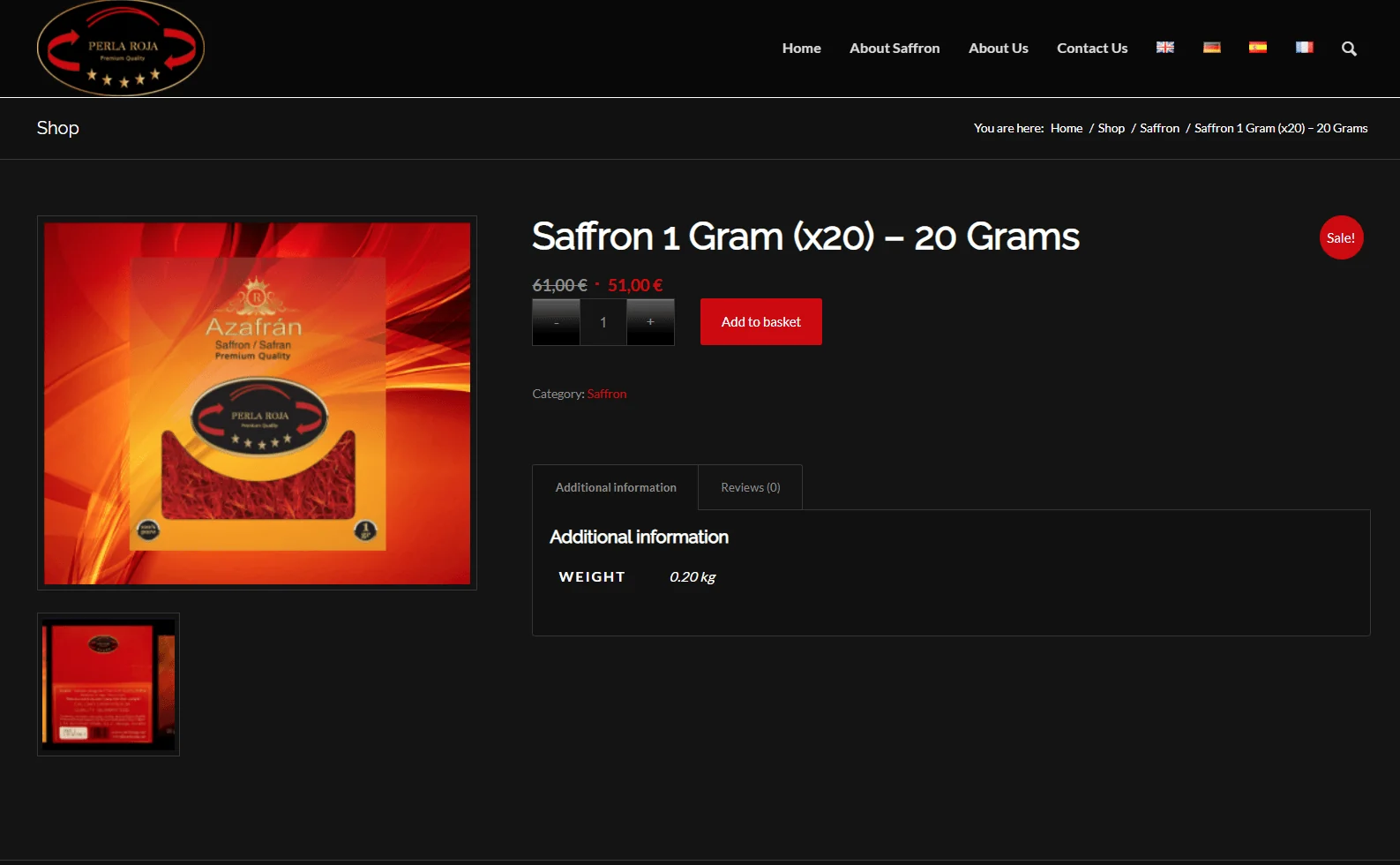Click the Additional information panel heading
The image size is (1400, 865).
(x=640, y=537)
